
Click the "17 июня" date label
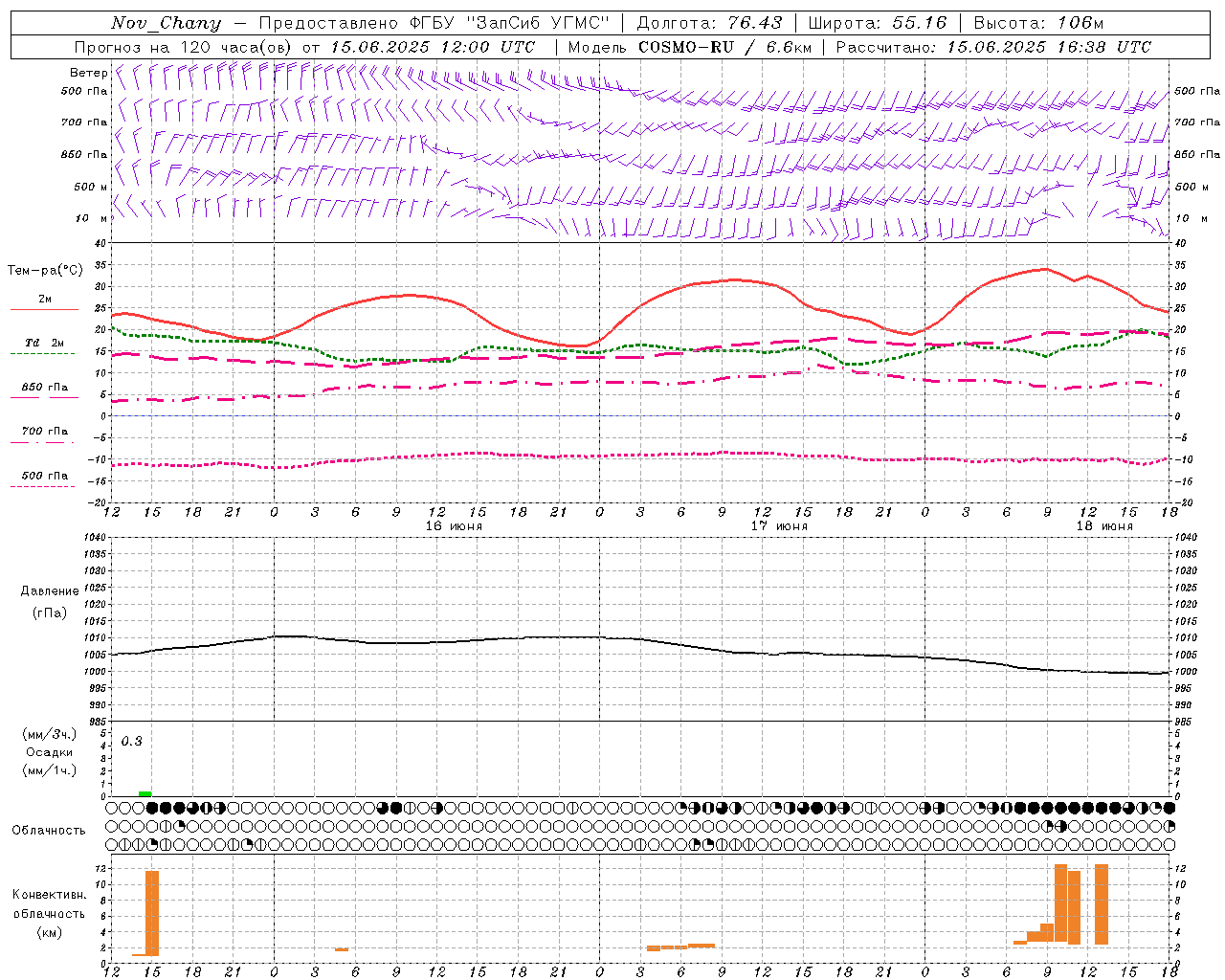[x=779, y=525]
